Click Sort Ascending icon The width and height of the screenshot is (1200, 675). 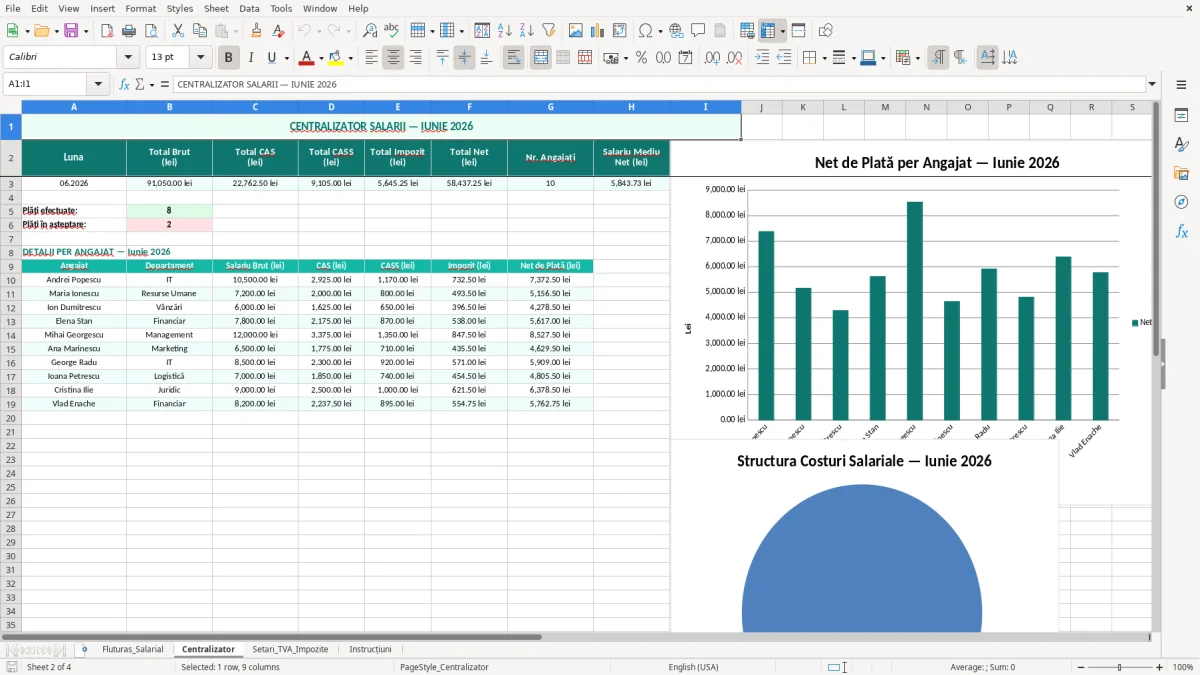(505, 31)
